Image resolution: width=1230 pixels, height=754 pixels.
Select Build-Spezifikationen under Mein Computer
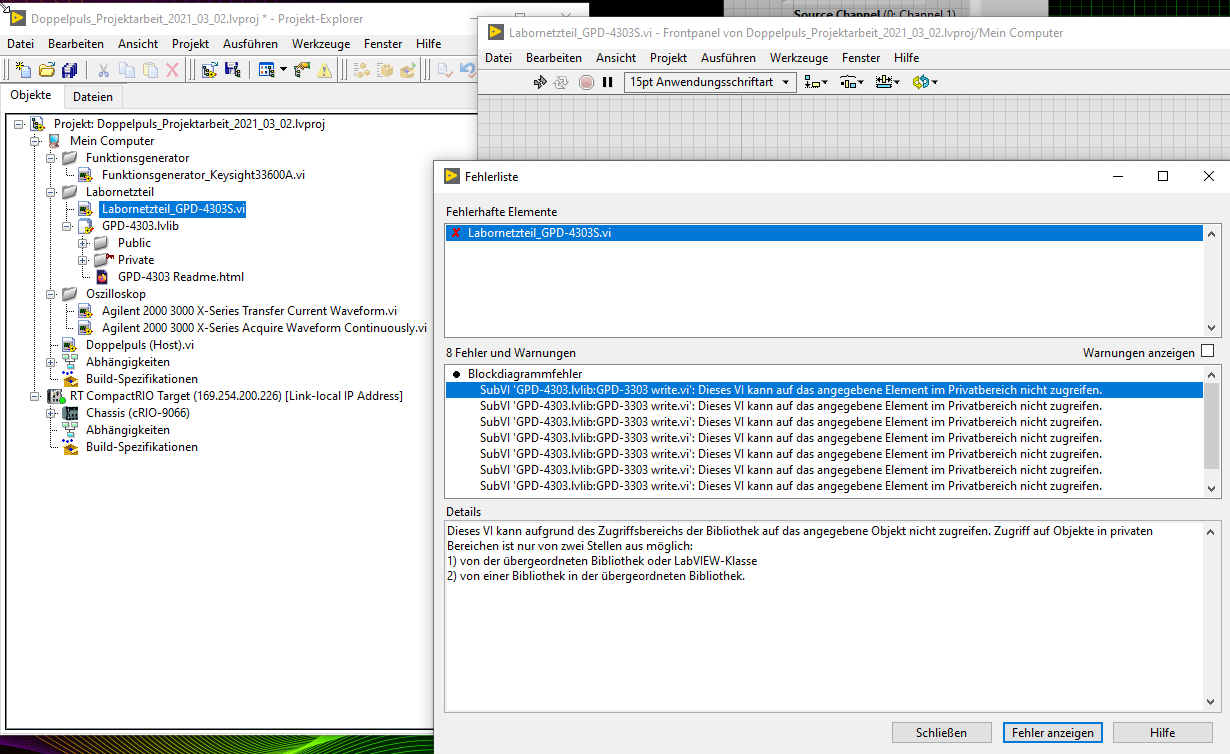pyautogui.click(x=141, y=379)
